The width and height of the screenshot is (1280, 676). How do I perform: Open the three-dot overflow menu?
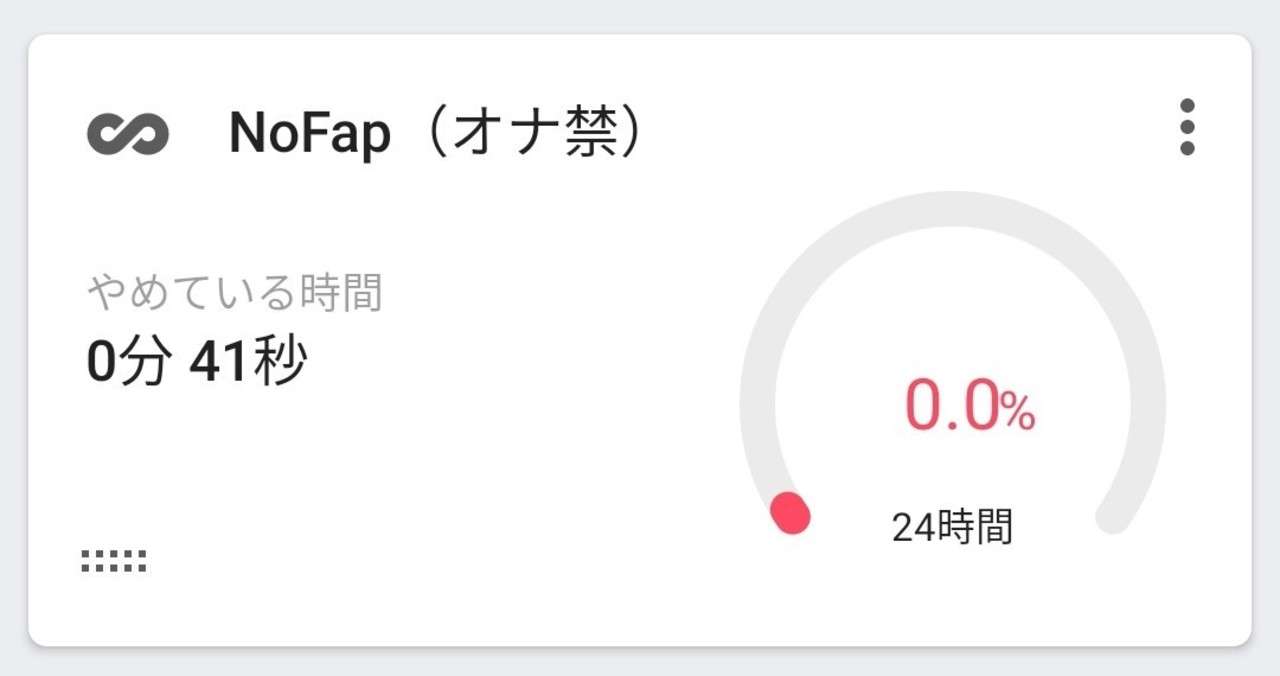1187,127
